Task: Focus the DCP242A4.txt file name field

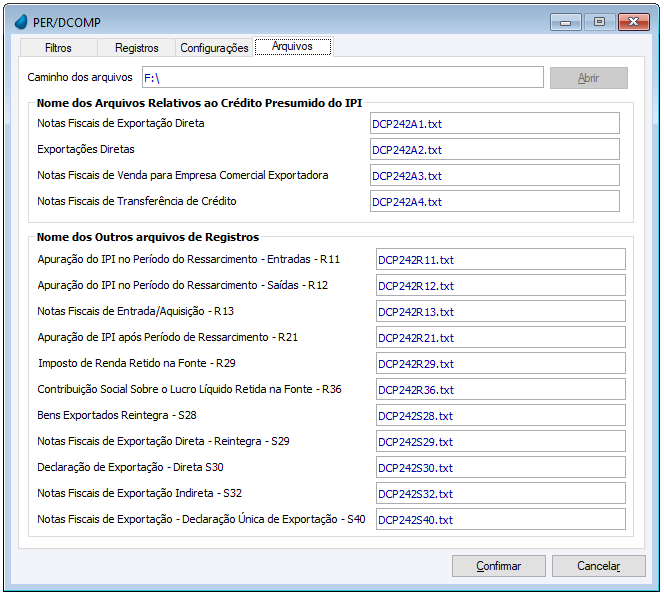Action: pos(495,201)
